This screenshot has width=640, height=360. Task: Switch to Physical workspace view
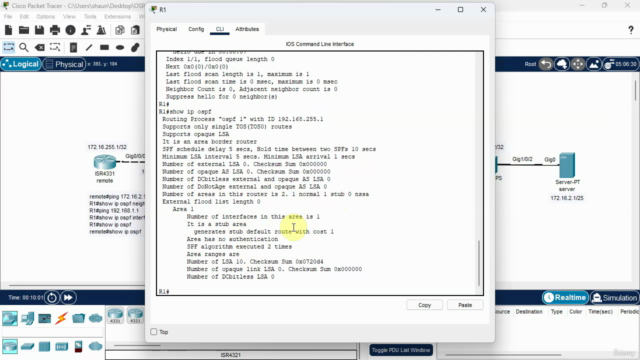(x=64, y=64)
